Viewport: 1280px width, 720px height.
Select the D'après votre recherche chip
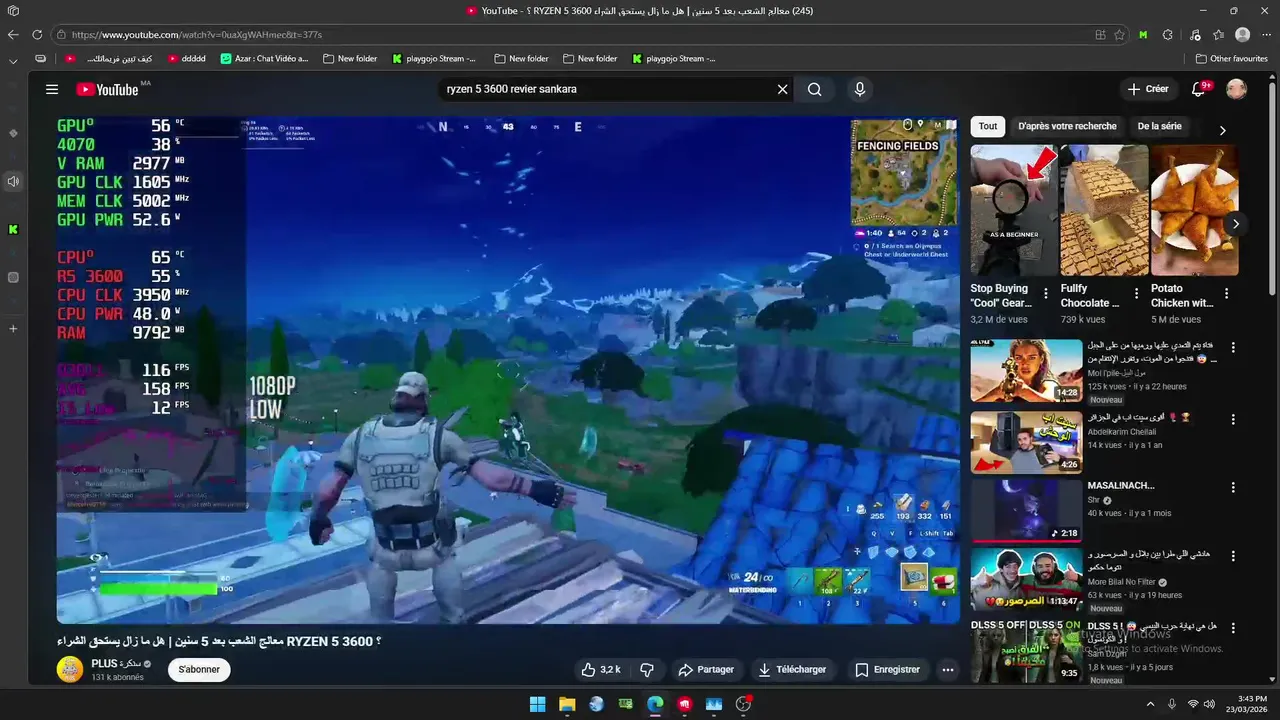click(x=1067, y=126)
